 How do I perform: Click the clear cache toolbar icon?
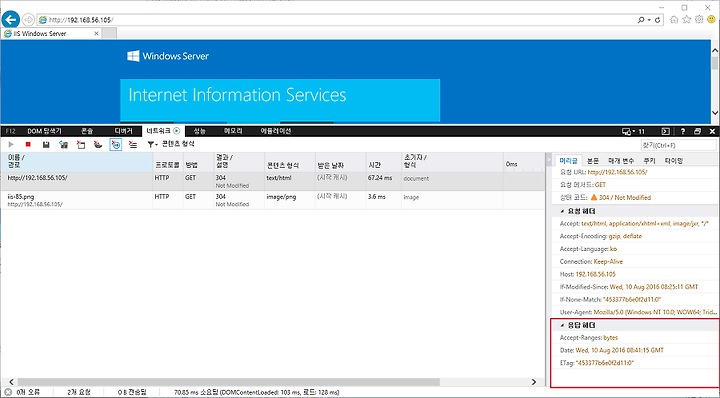click(x=81, y=145)
